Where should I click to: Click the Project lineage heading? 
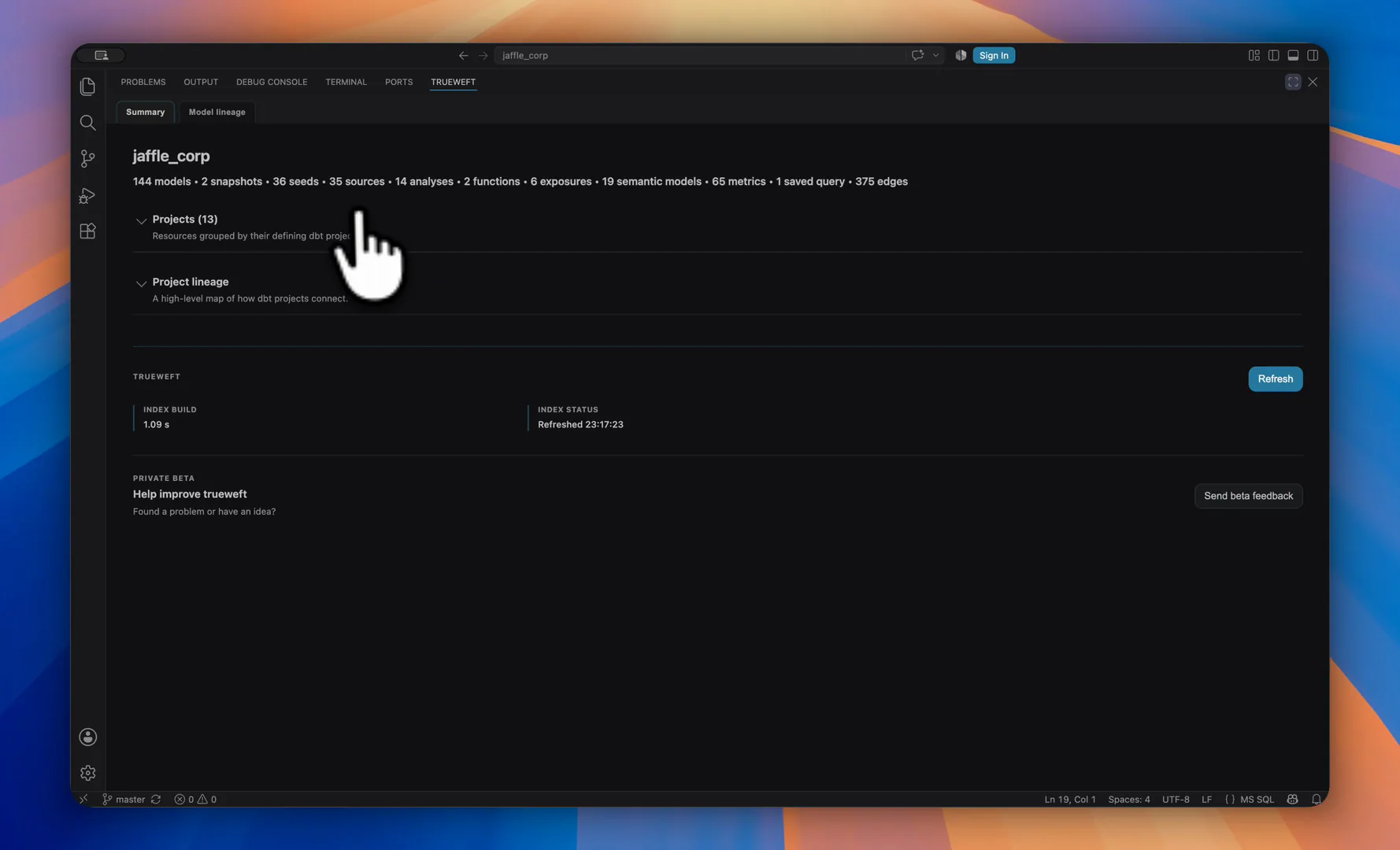tap(191, 282)
